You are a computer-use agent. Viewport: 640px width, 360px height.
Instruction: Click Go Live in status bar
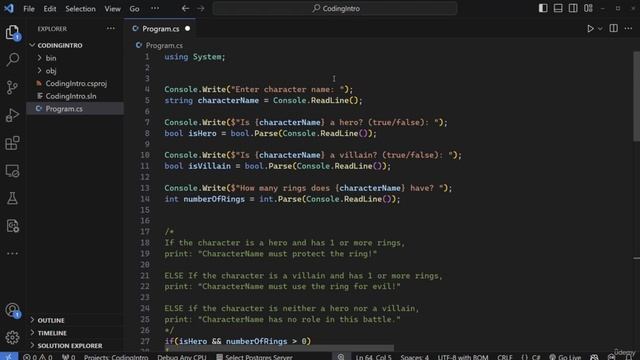click(x=565, y=357)
